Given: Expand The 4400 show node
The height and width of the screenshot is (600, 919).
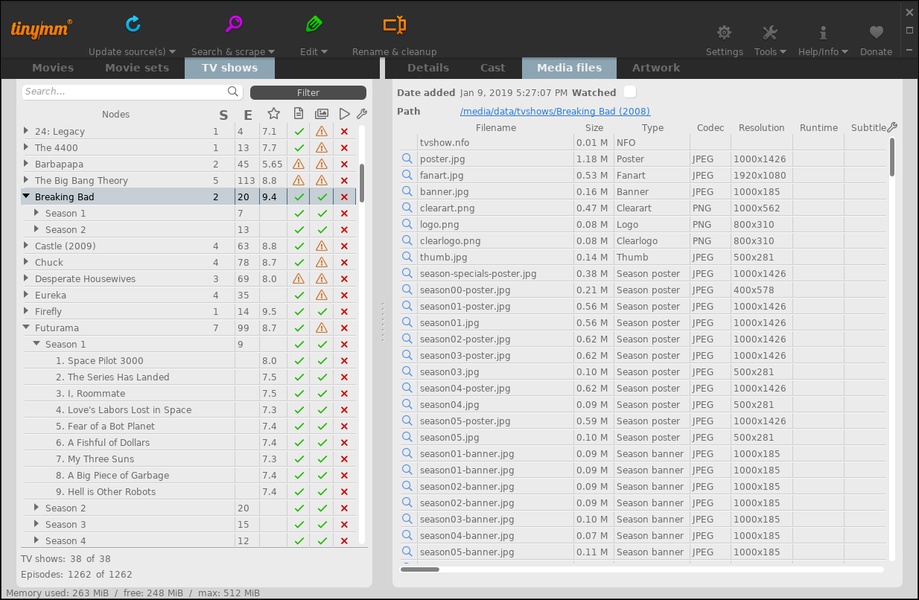Looking at the screenshot, I should (x=26, y=147).
